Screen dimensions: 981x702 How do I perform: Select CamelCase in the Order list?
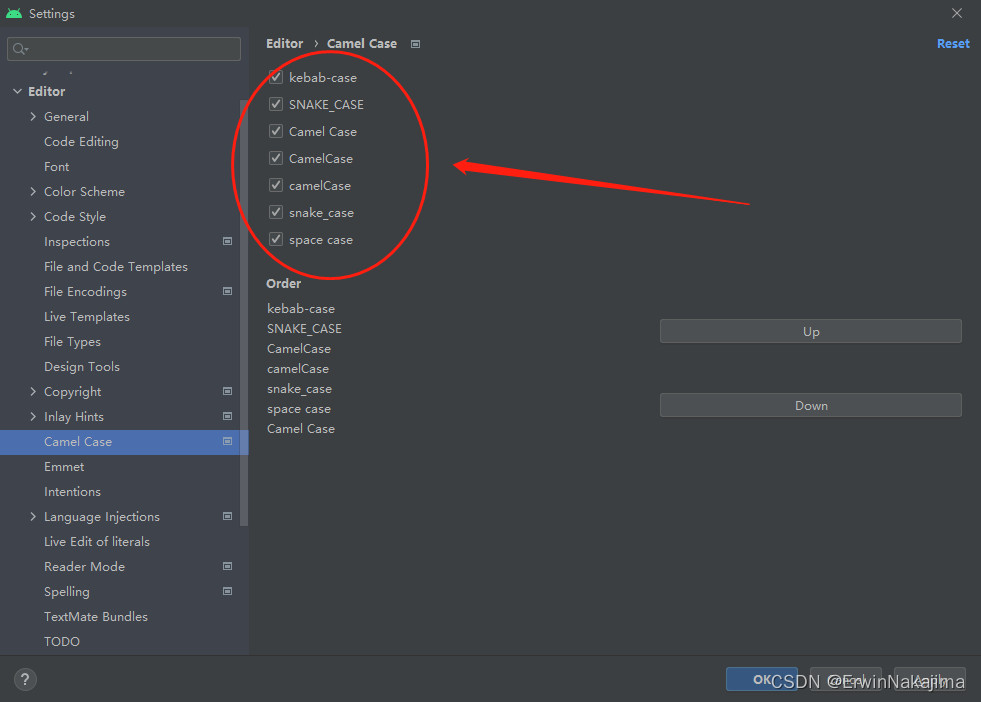pyautogui.click(x=298, y=348)
